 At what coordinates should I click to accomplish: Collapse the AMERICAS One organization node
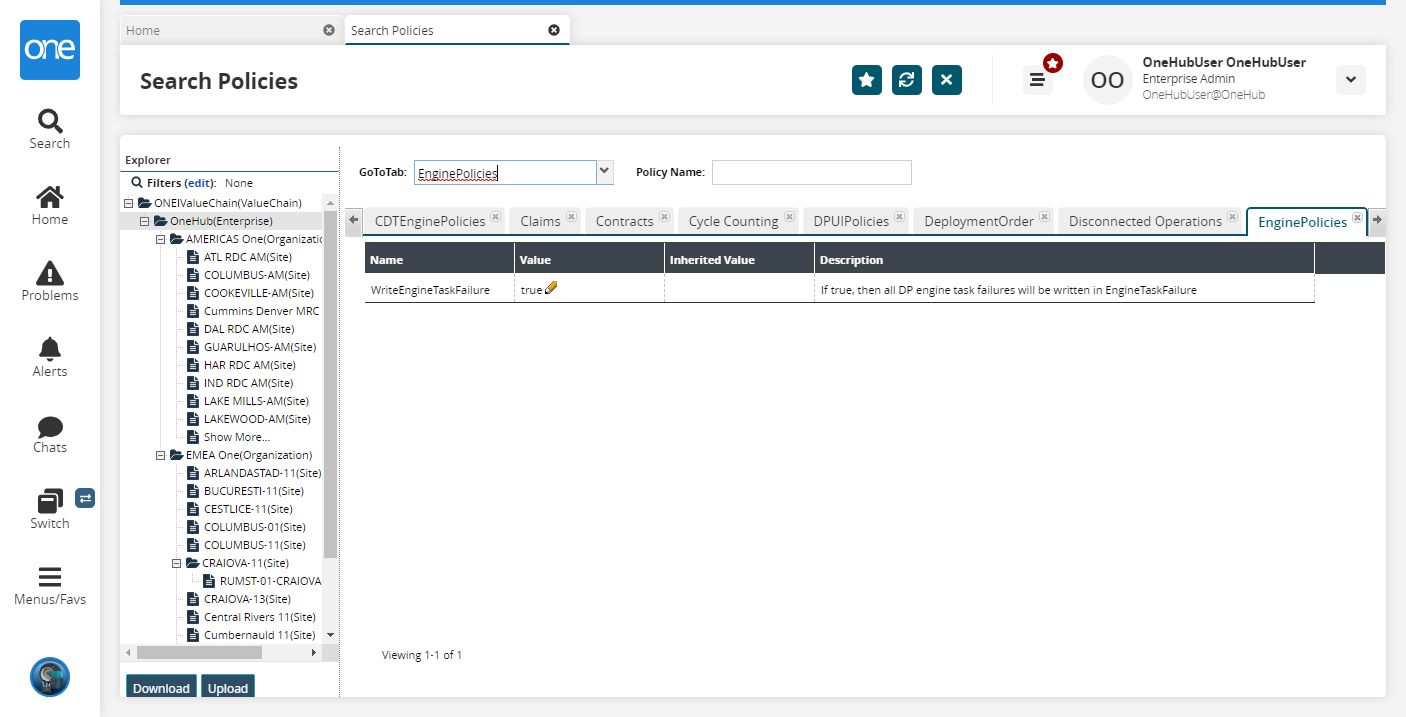[162, 239]
